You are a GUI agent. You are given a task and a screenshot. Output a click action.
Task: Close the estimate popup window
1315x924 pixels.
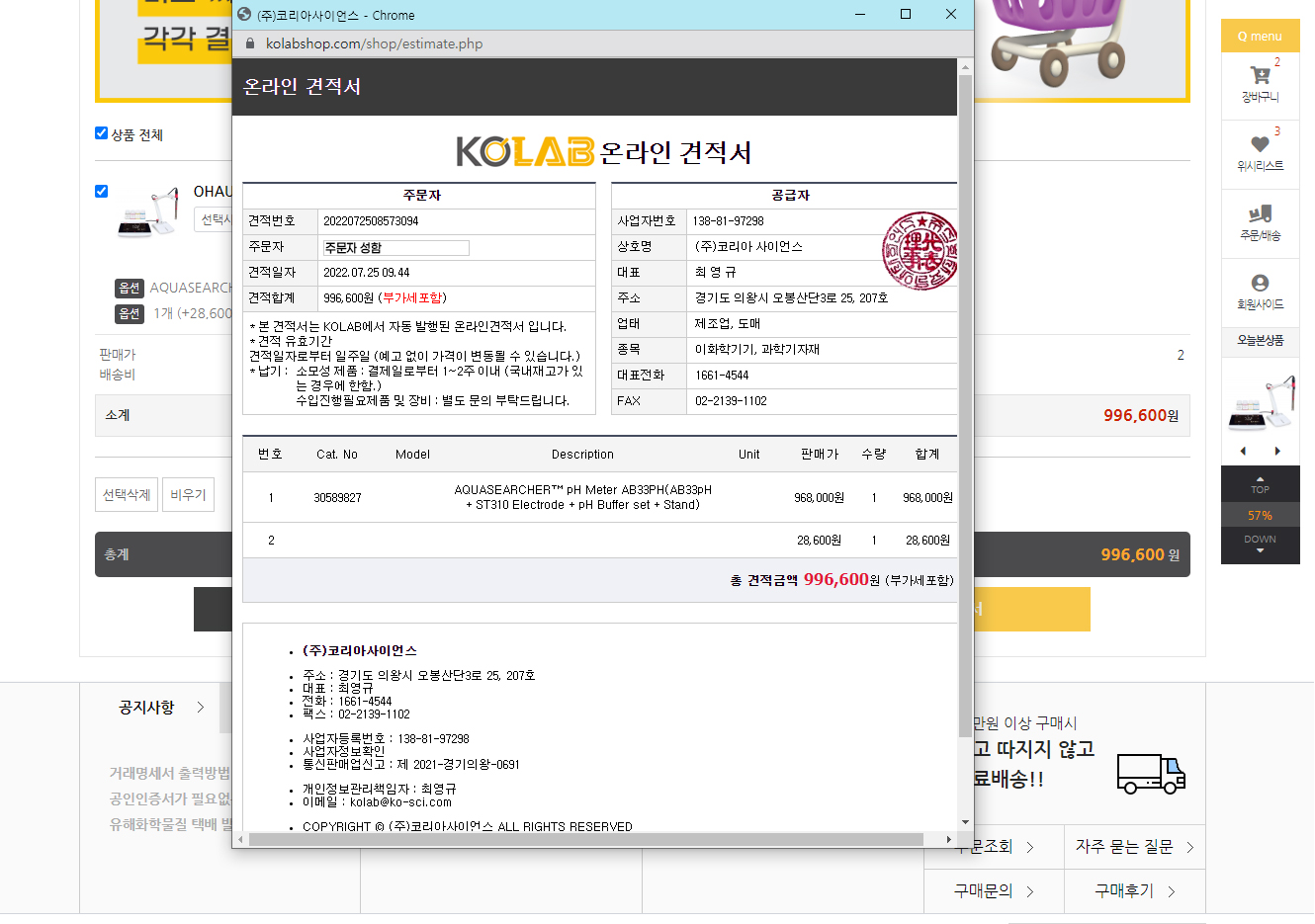tap(951, 15)
